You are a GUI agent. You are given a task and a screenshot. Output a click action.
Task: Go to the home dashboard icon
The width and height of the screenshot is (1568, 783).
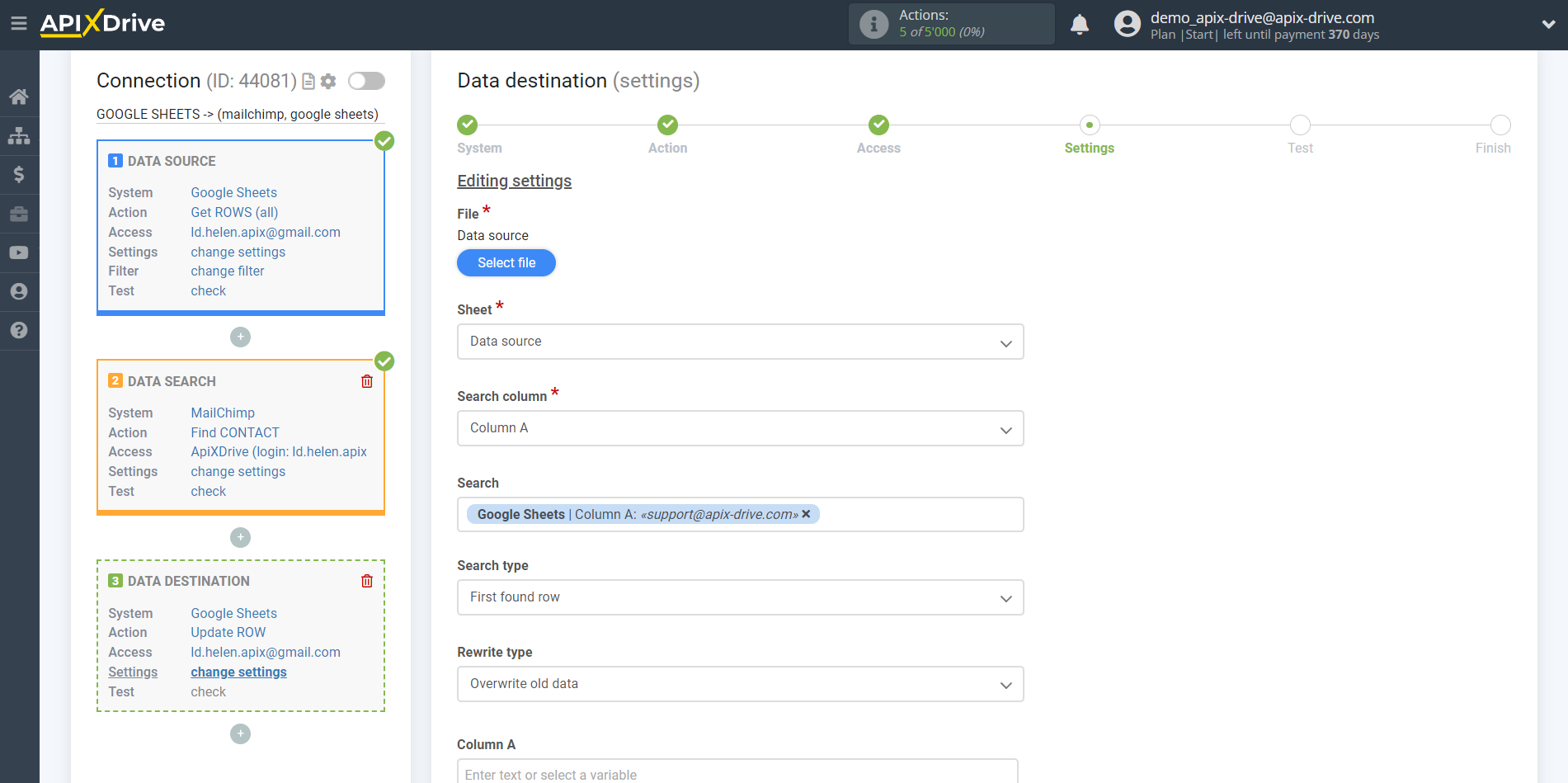click(19, 97)
